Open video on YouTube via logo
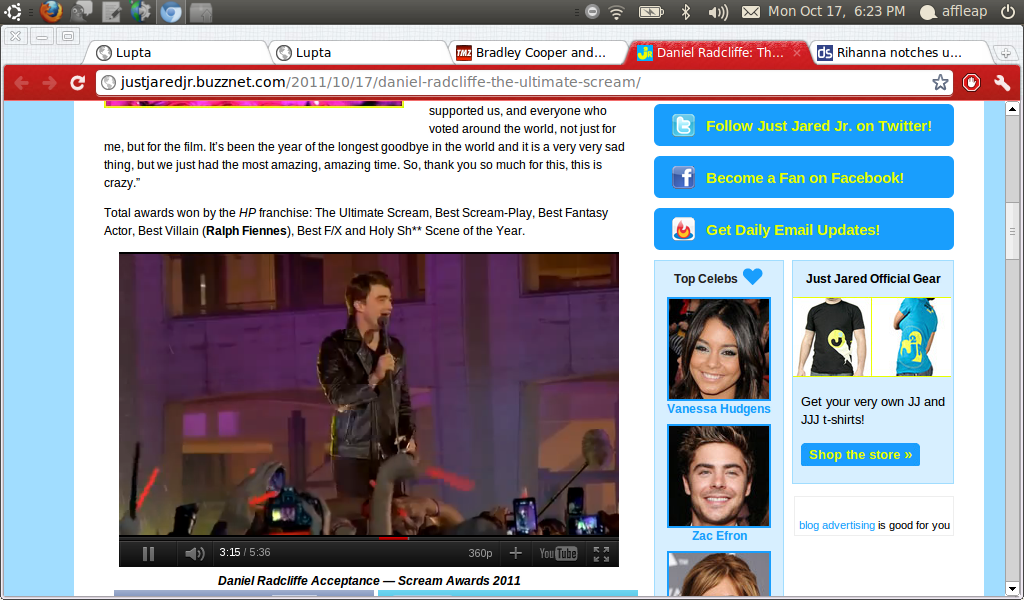This screenshot has width=1024, height=600. 558,553
